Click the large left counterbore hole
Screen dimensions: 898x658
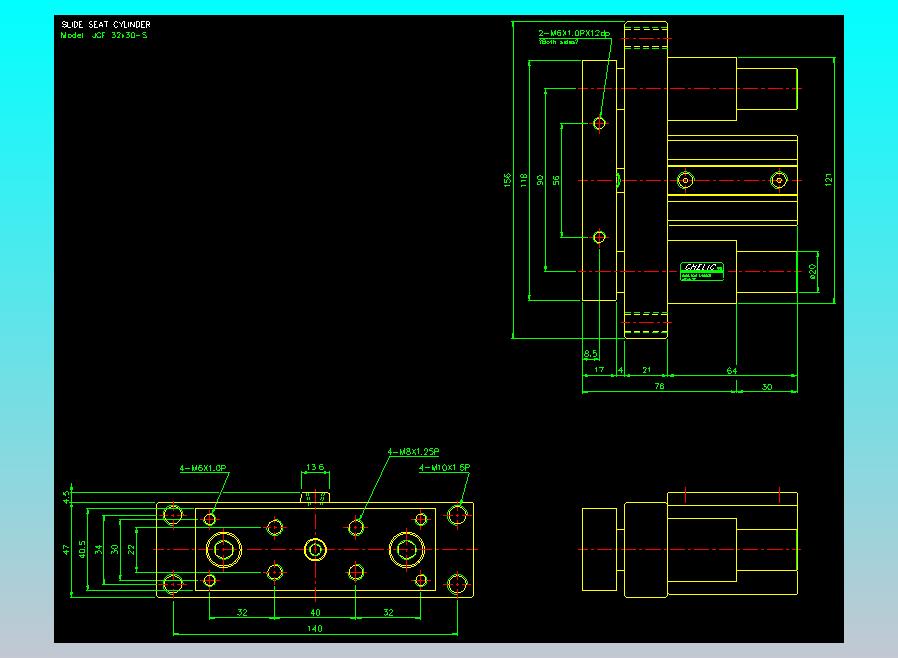222,550
